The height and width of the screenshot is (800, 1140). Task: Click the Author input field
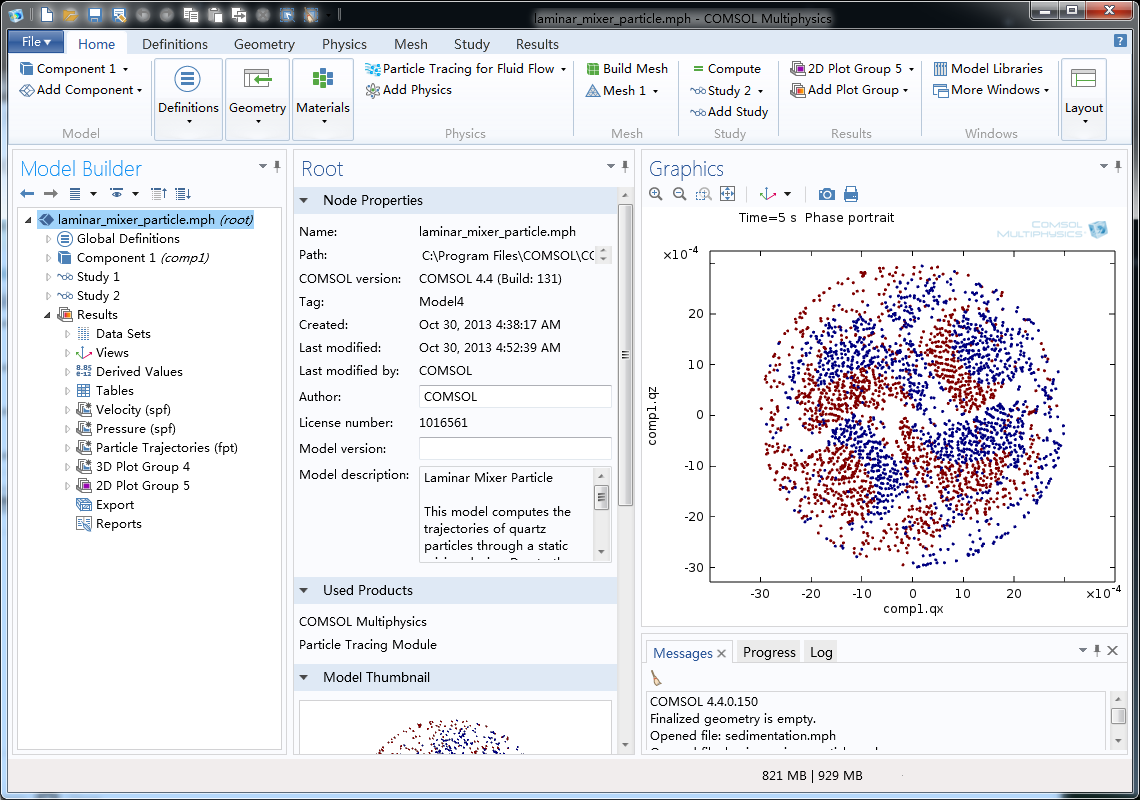pos(515,397)
